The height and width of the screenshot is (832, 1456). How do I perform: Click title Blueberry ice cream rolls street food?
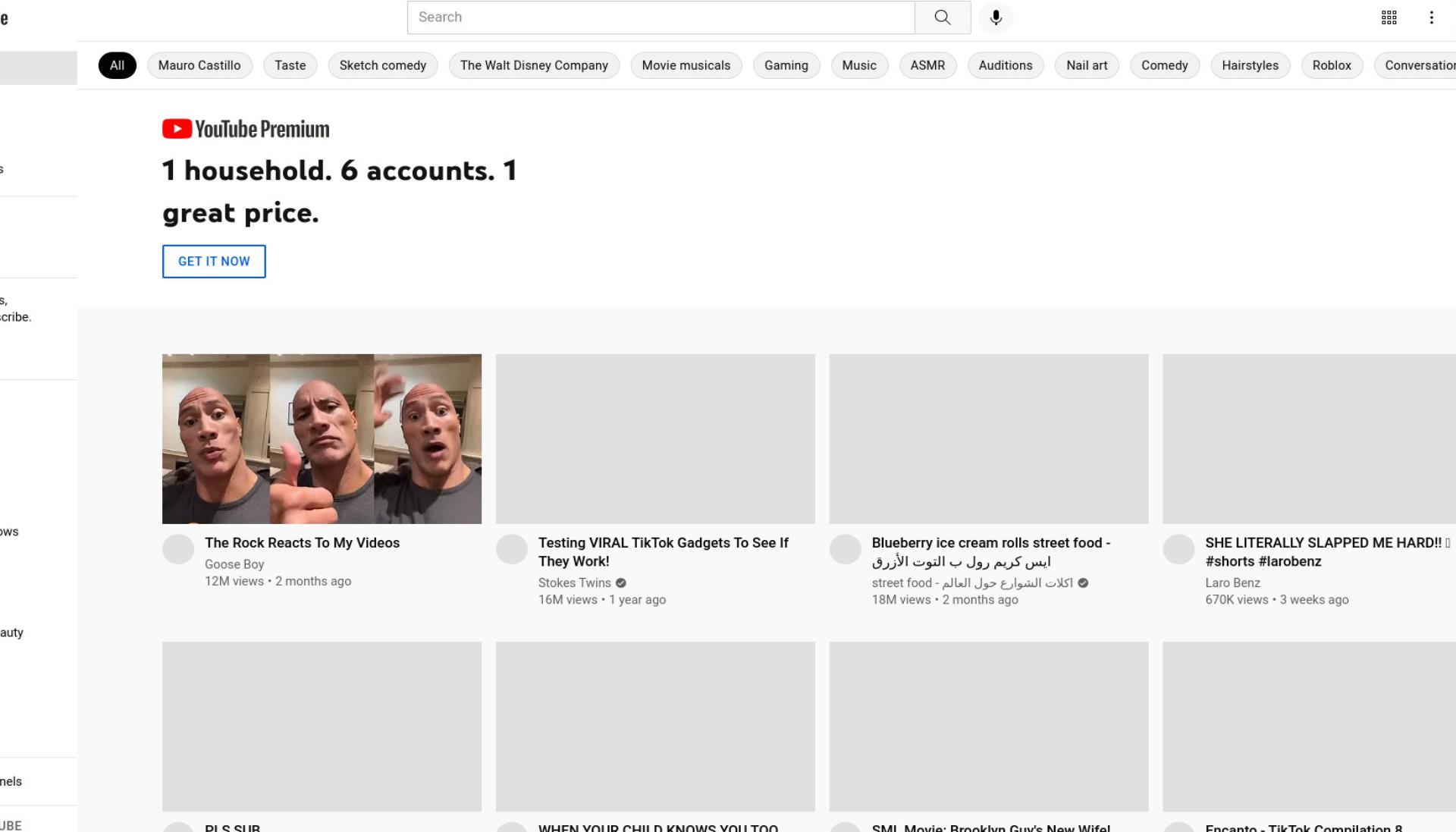[x=991, y=552]
